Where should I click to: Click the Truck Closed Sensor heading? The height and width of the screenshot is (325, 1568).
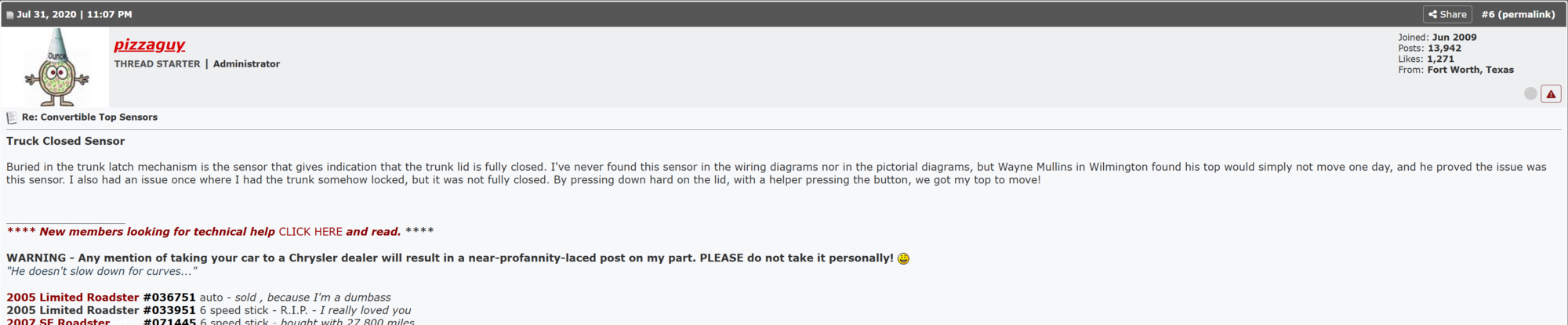pyautogui.click(x=66, y=141)
